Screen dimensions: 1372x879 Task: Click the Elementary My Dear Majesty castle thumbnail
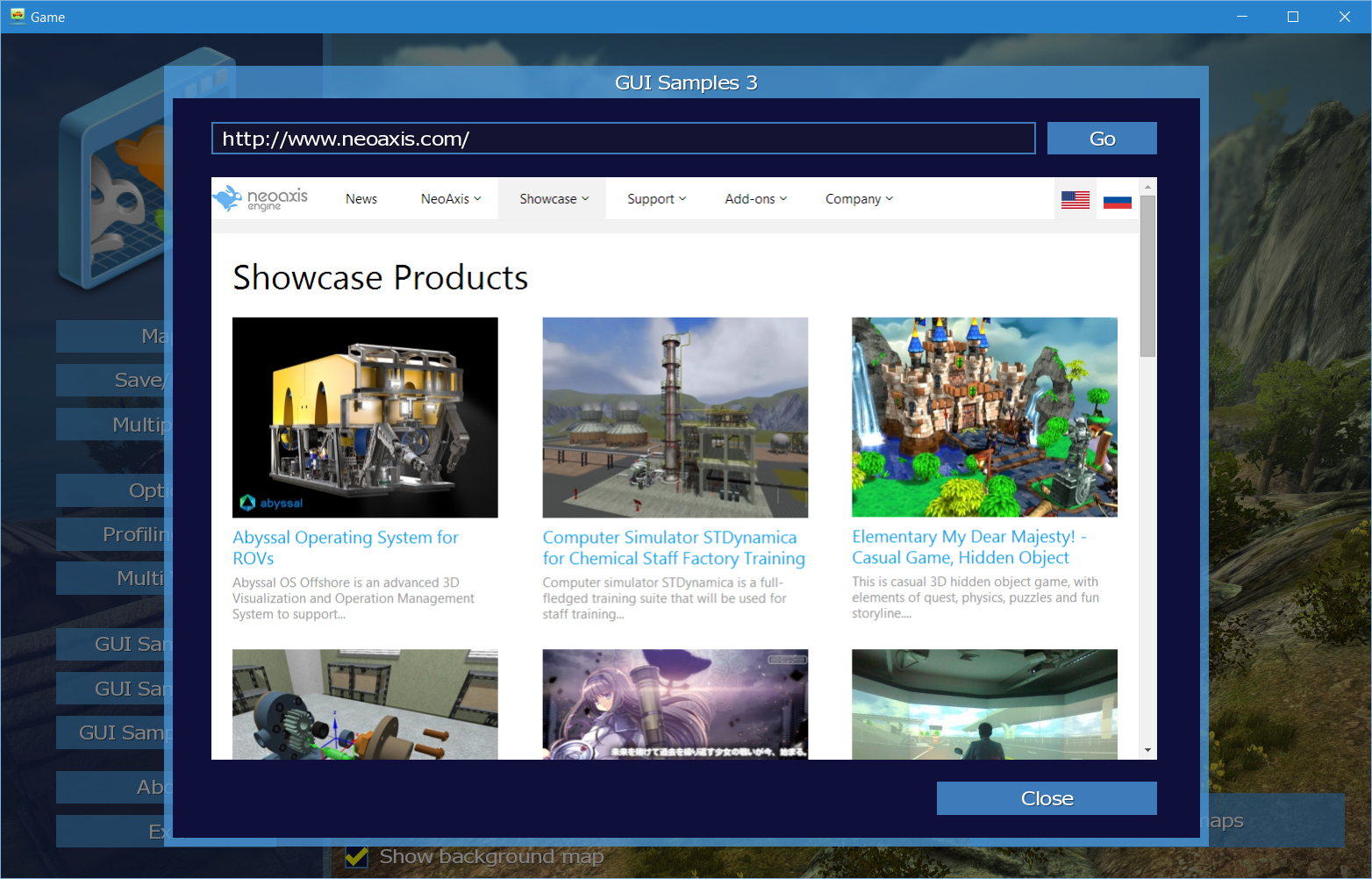tap(984, 417)
